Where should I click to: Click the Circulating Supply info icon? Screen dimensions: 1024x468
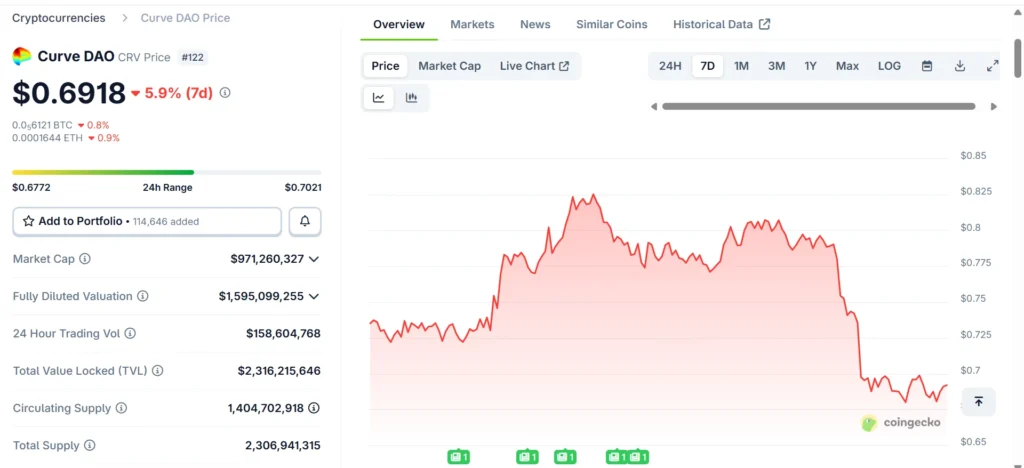(x=121, y=408)
